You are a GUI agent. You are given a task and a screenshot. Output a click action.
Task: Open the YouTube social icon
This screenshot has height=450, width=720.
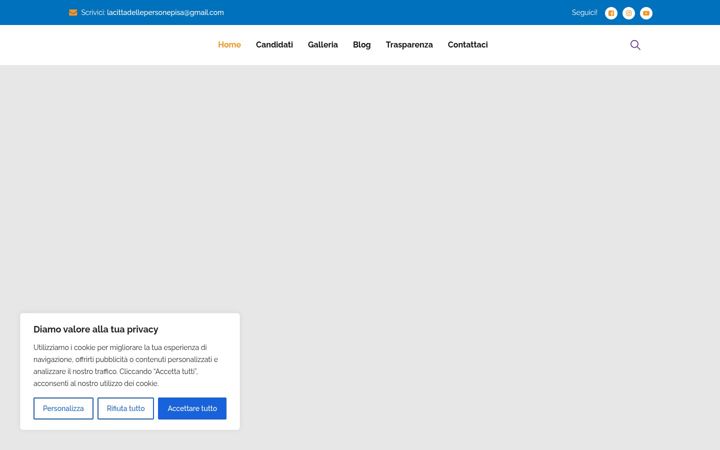point(646,13)
